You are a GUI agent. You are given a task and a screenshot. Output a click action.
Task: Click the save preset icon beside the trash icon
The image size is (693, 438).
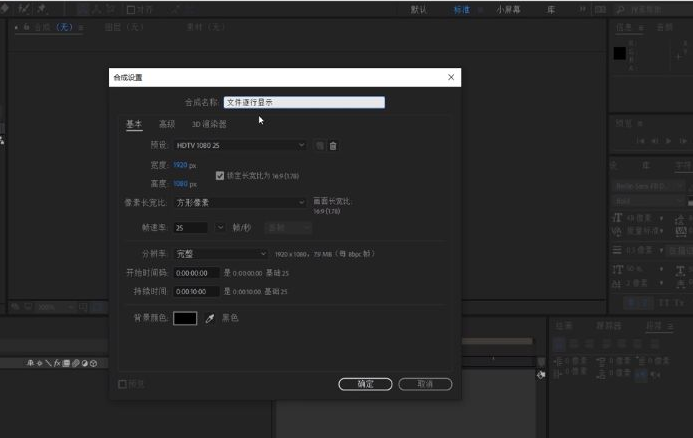click(320, 146)
